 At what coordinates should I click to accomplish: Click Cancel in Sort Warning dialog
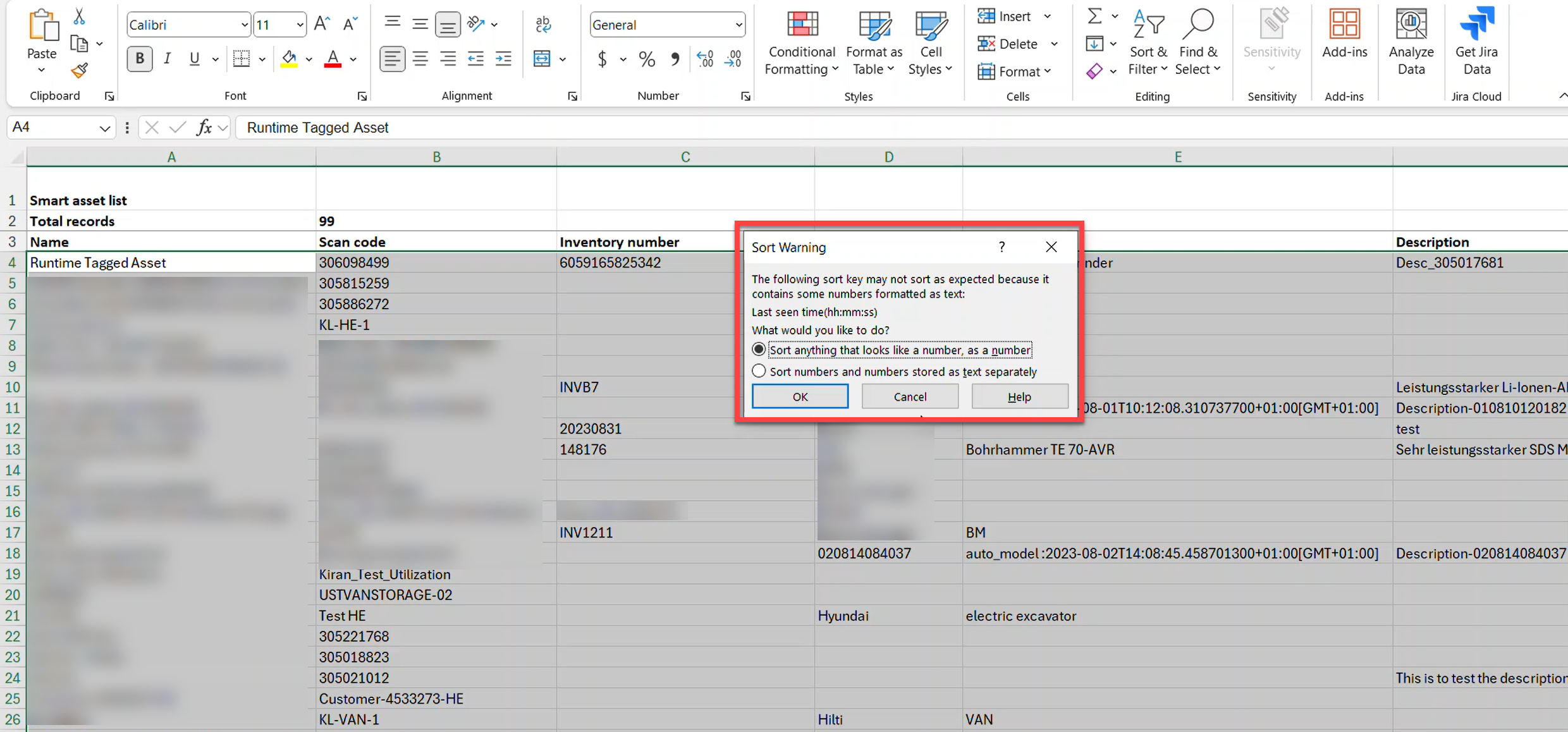[x=909, y=396]
